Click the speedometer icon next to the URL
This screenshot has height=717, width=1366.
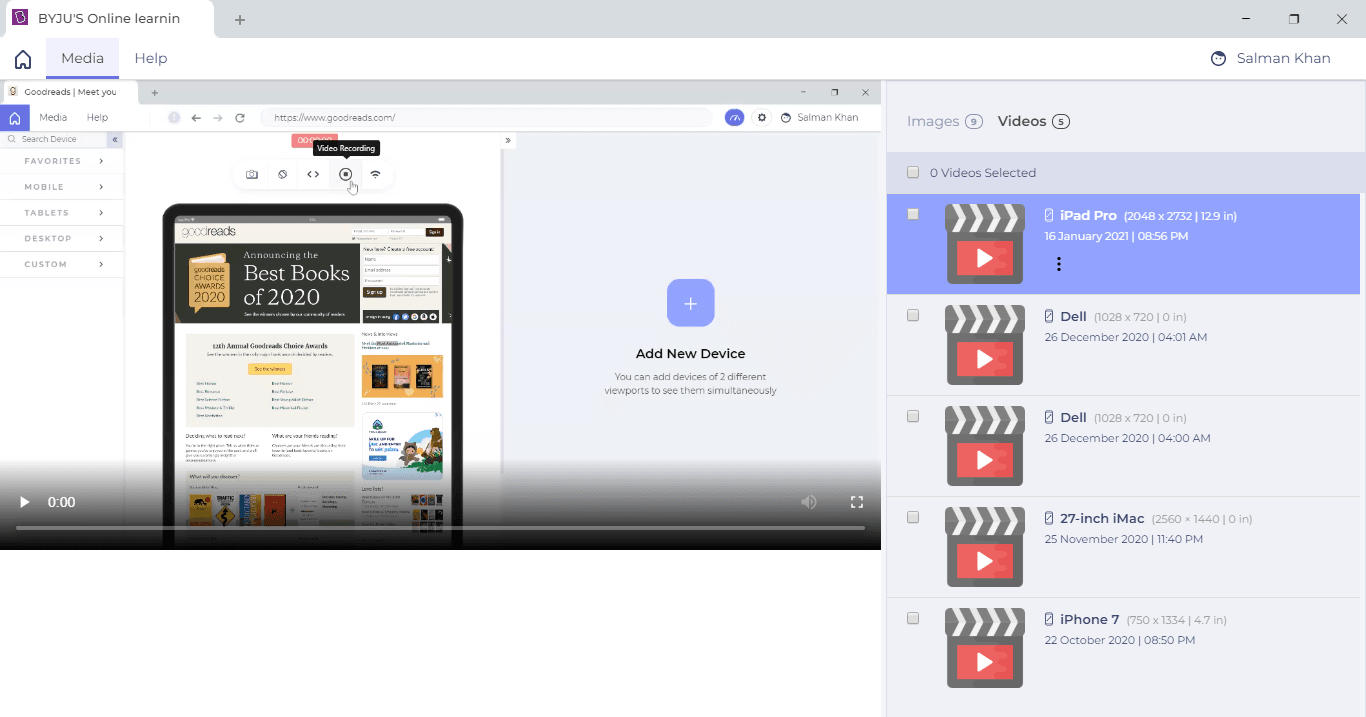(x=734, y=117)
